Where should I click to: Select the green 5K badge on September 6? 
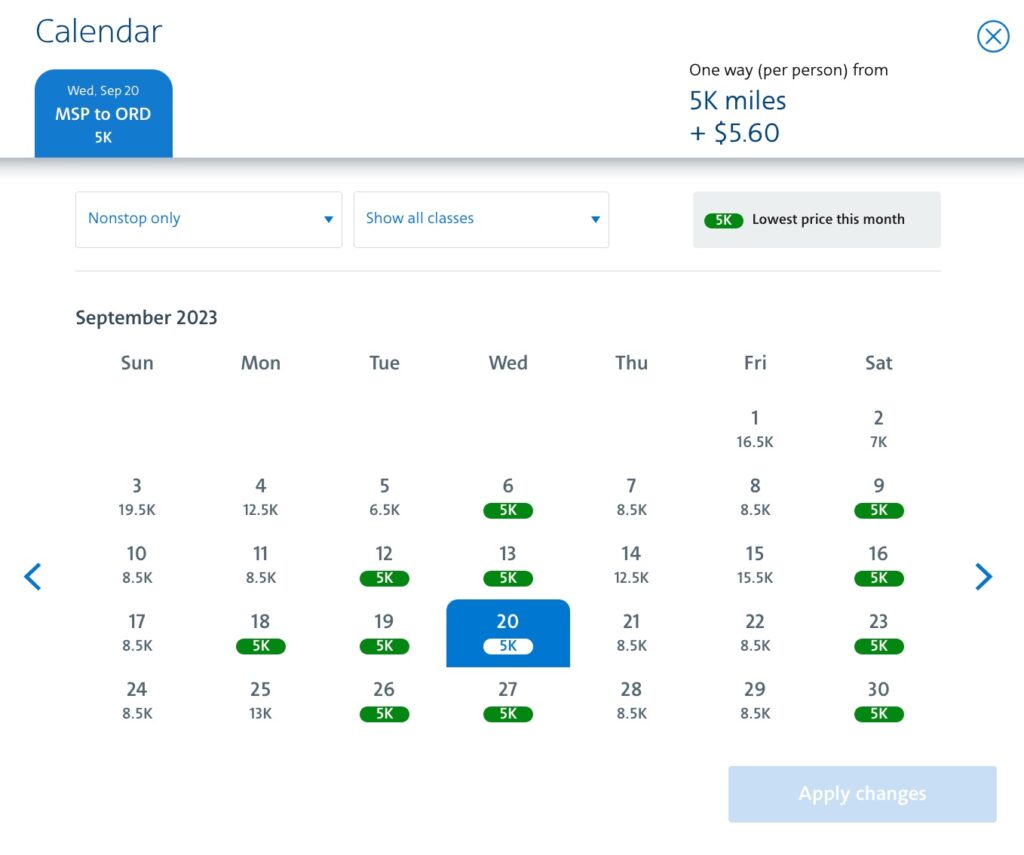tap(508, 510)
